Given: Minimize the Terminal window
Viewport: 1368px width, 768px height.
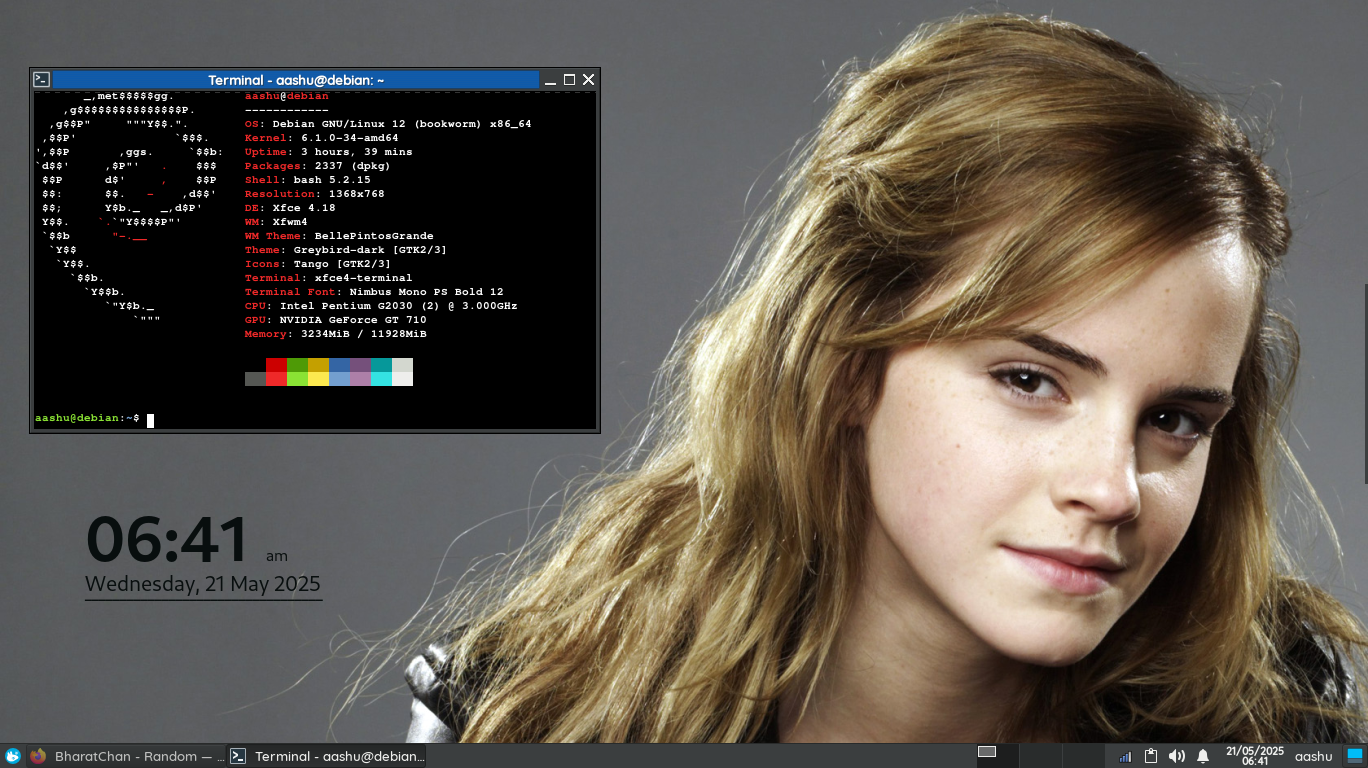Looking at the screenshot, I should 550,80.
